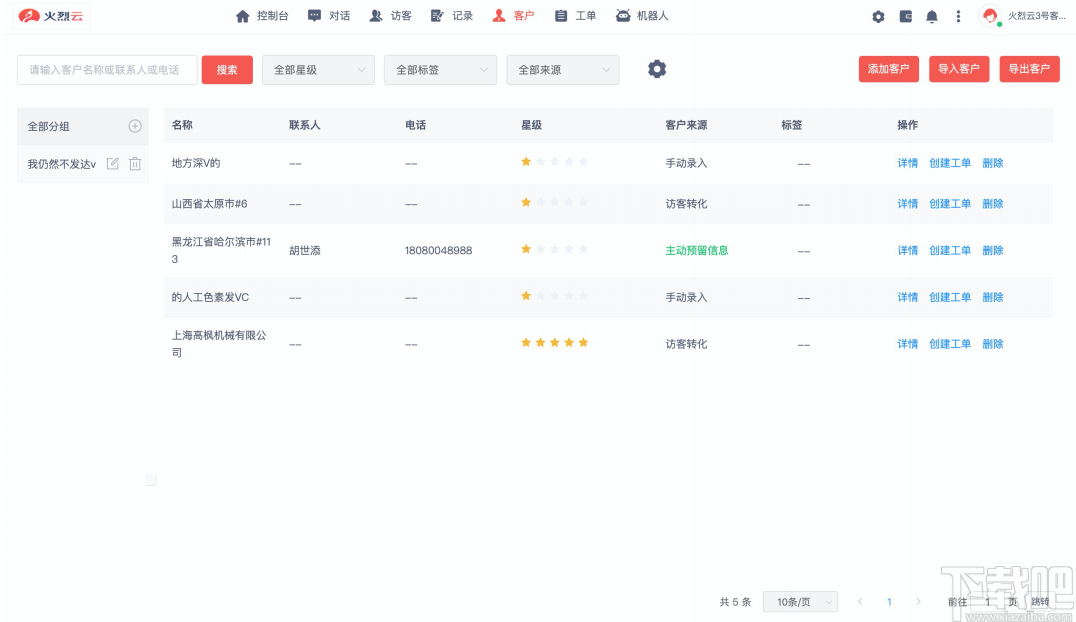Edit the 我仍然不发达v group
Screen dimensions: 1076x622
coord(113,163)
